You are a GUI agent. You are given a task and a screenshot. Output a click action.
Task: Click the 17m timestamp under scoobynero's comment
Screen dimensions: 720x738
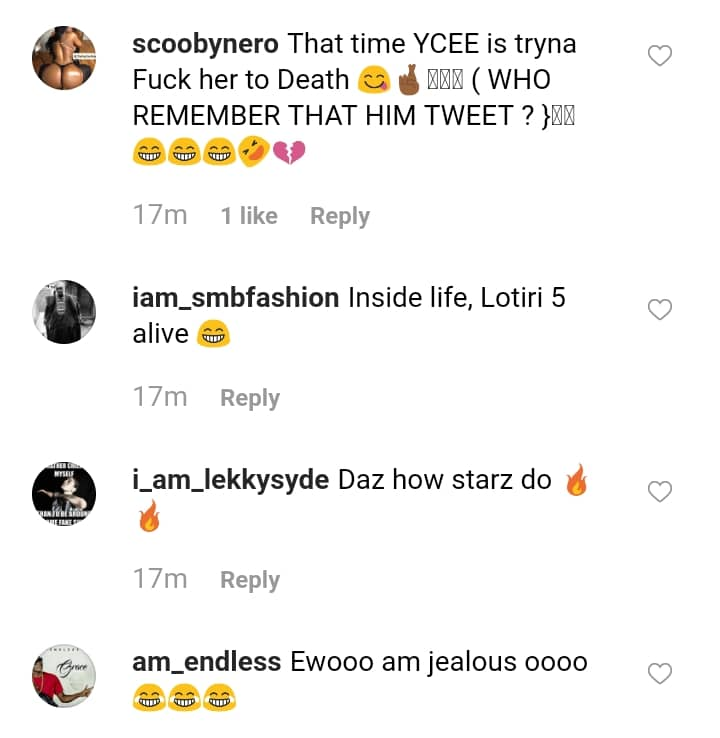coord(160,216)
